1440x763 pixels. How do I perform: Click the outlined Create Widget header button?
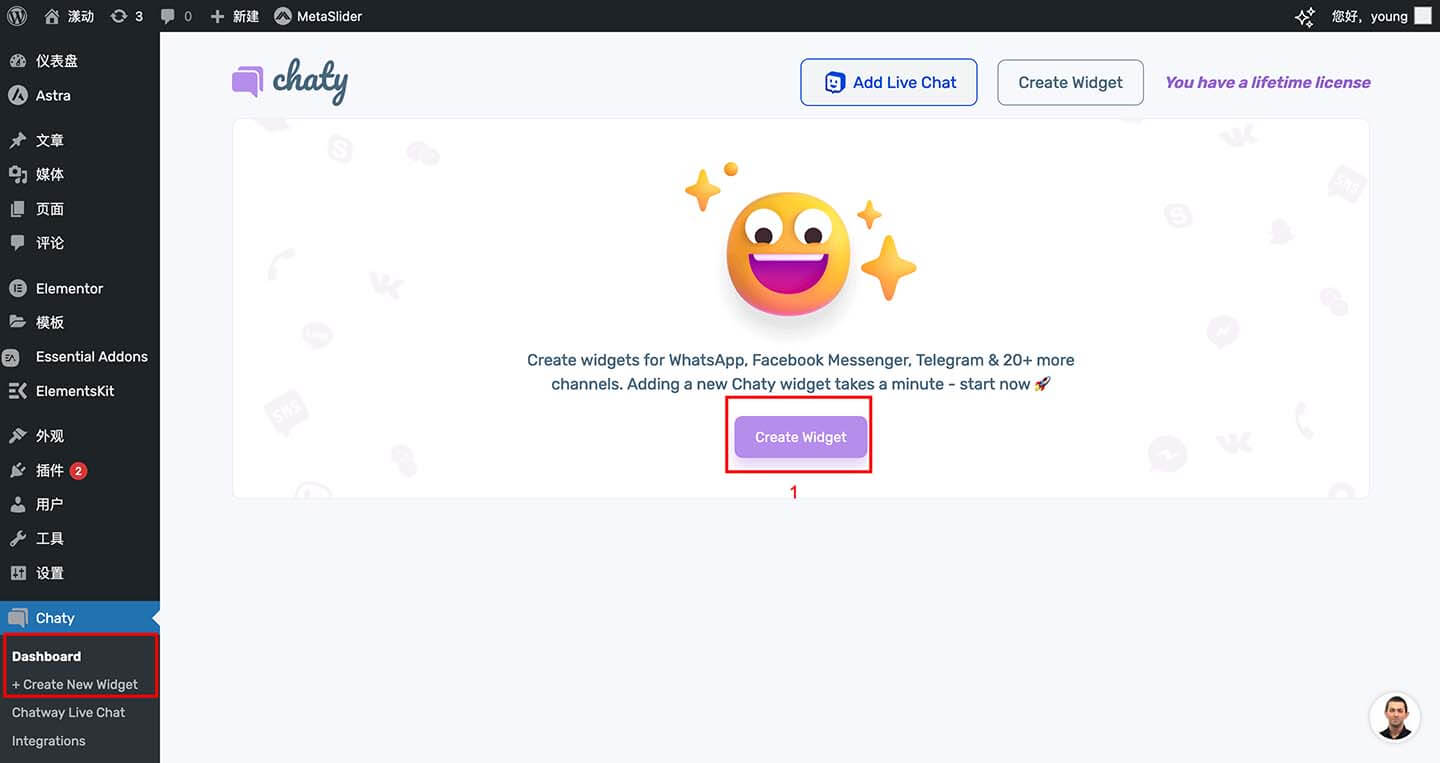click(x=1070, y=82)
